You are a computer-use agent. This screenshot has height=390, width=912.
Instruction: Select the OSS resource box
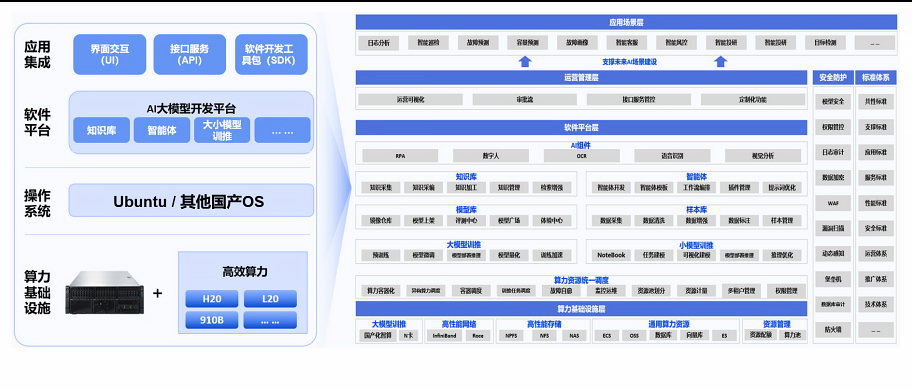tap(633, 335)
